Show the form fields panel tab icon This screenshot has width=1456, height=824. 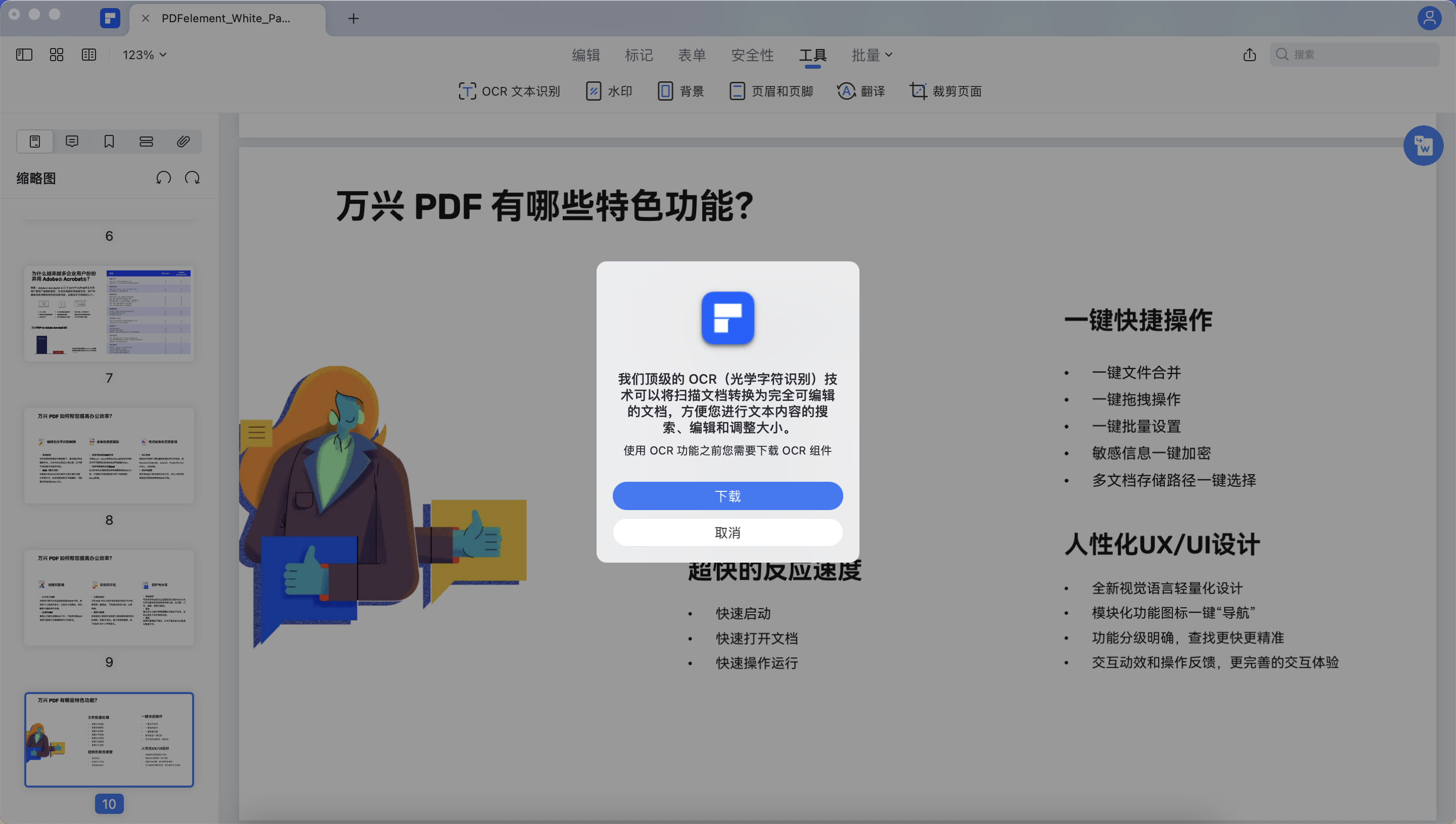click(x=146, y=142)
